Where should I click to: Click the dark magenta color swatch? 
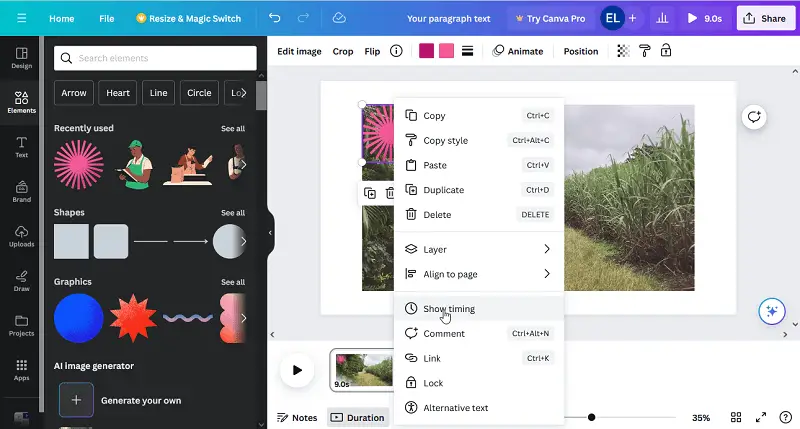426,51
